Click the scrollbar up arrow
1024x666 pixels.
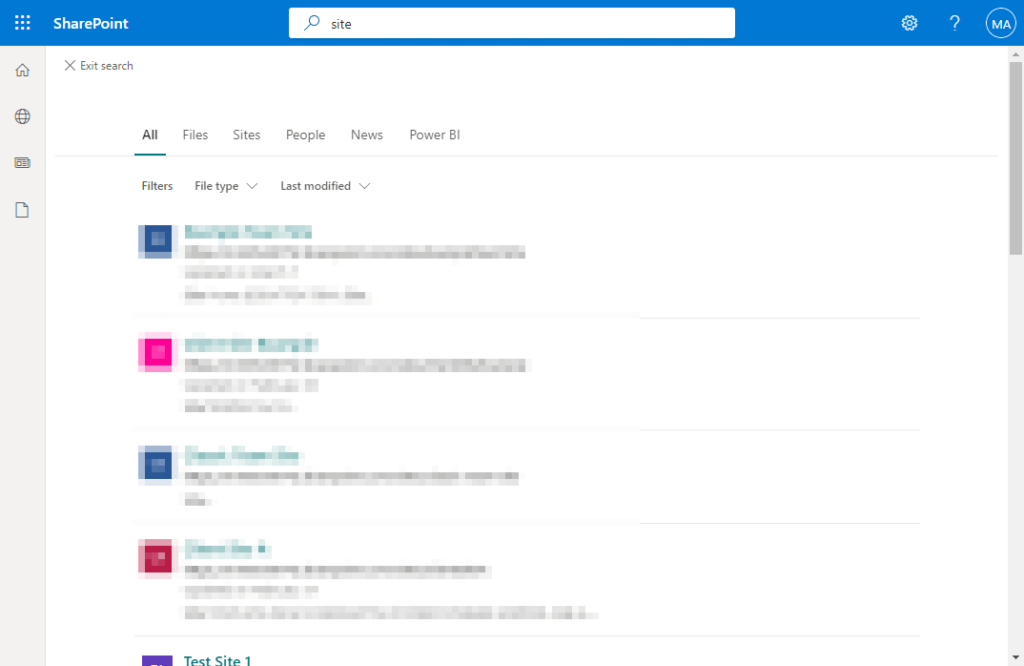tap(1016, 55)
